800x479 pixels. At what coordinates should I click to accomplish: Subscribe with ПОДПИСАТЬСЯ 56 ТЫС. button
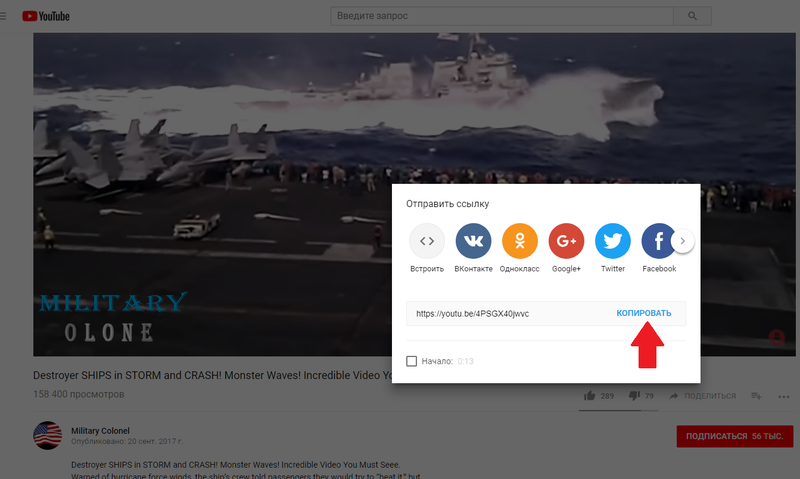(735, 436)
